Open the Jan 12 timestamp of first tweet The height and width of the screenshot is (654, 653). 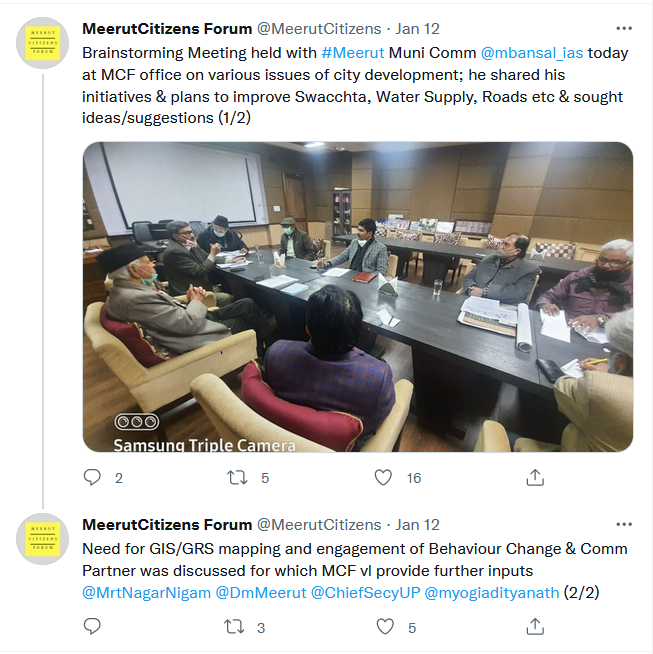(x=417, y=29)
